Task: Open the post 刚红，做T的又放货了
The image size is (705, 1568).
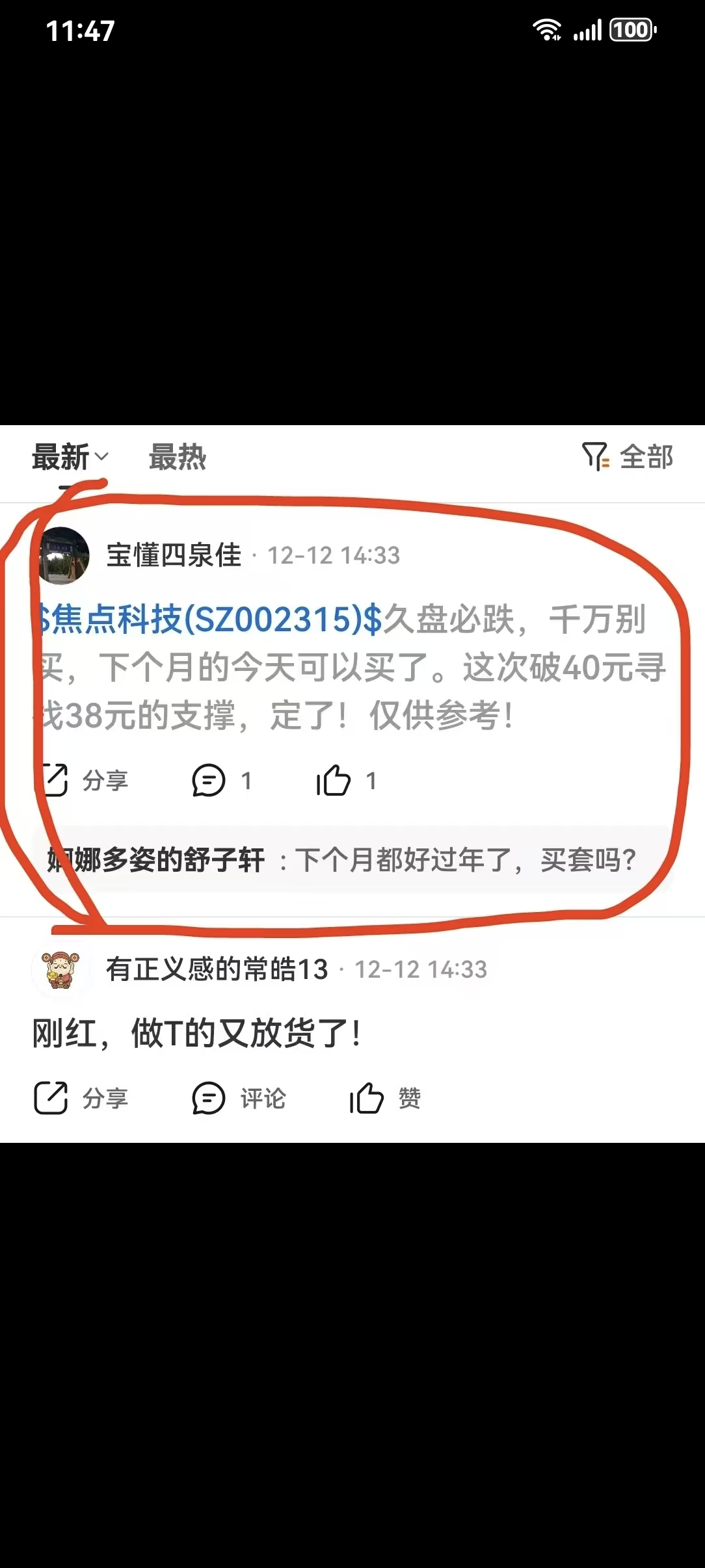Action: 197,1033
